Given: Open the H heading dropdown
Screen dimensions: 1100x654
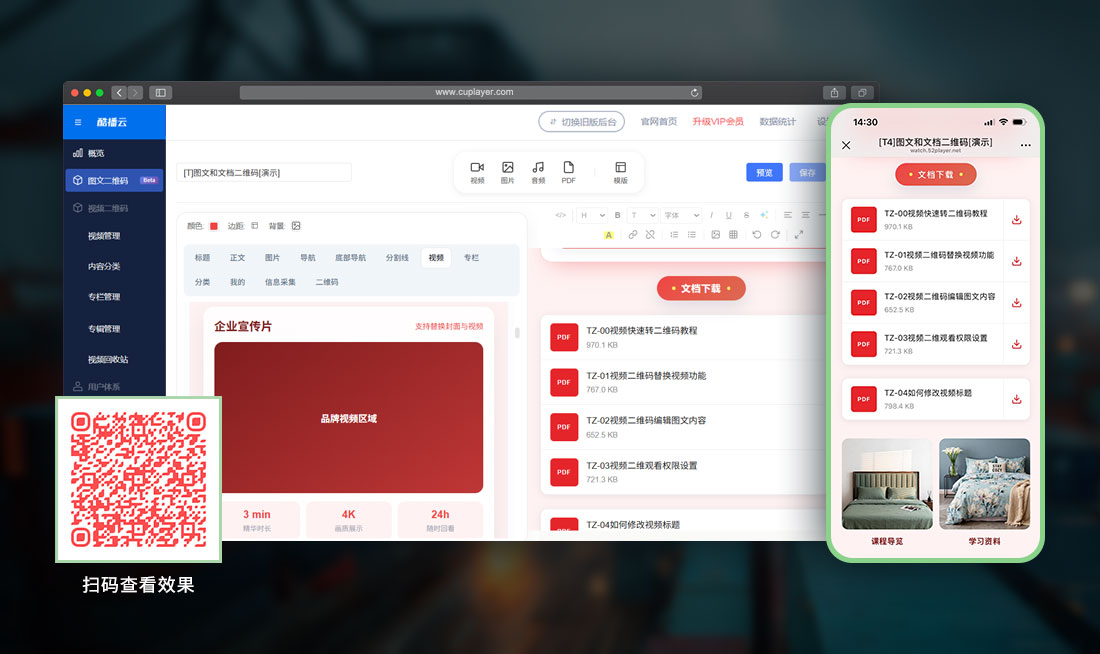Looking at the screenshot, I should point(592,215).
